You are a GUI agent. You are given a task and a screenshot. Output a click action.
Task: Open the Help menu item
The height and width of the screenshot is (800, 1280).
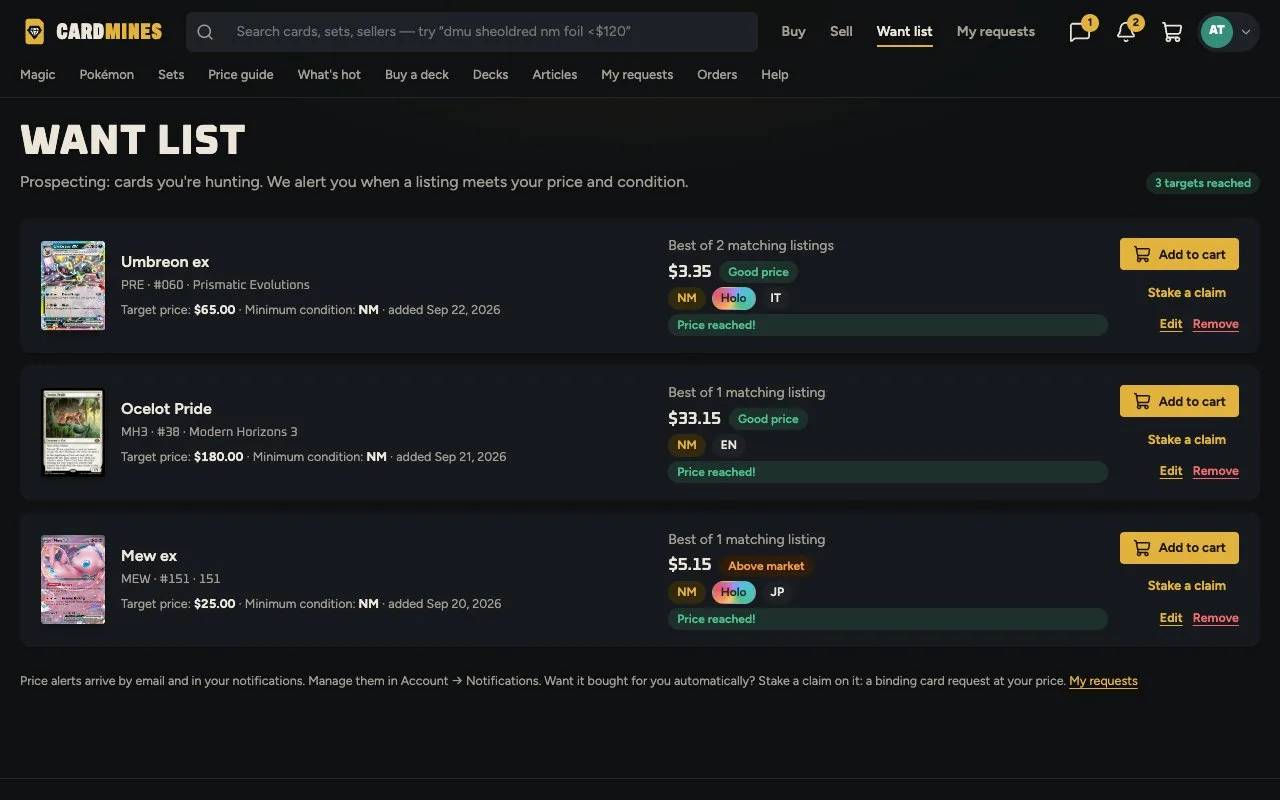[775, 75]
